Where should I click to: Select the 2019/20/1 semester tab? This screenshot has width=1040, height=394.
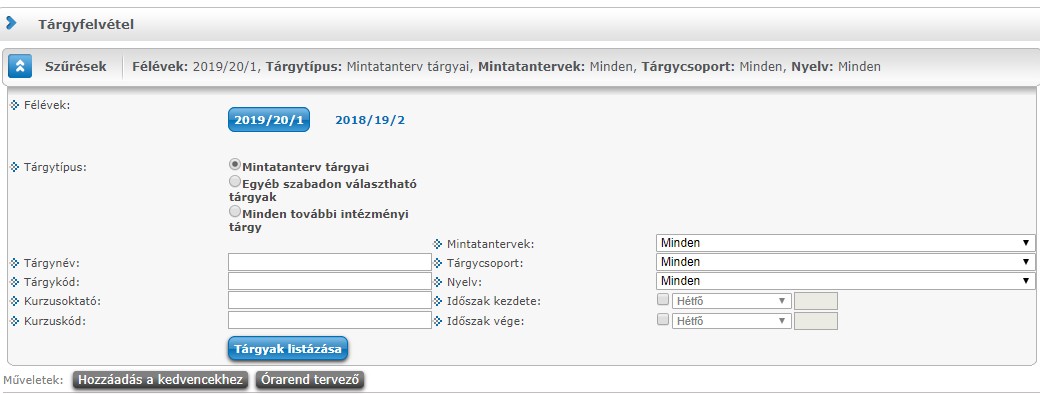pyautogui.click(x=269, y=120)
